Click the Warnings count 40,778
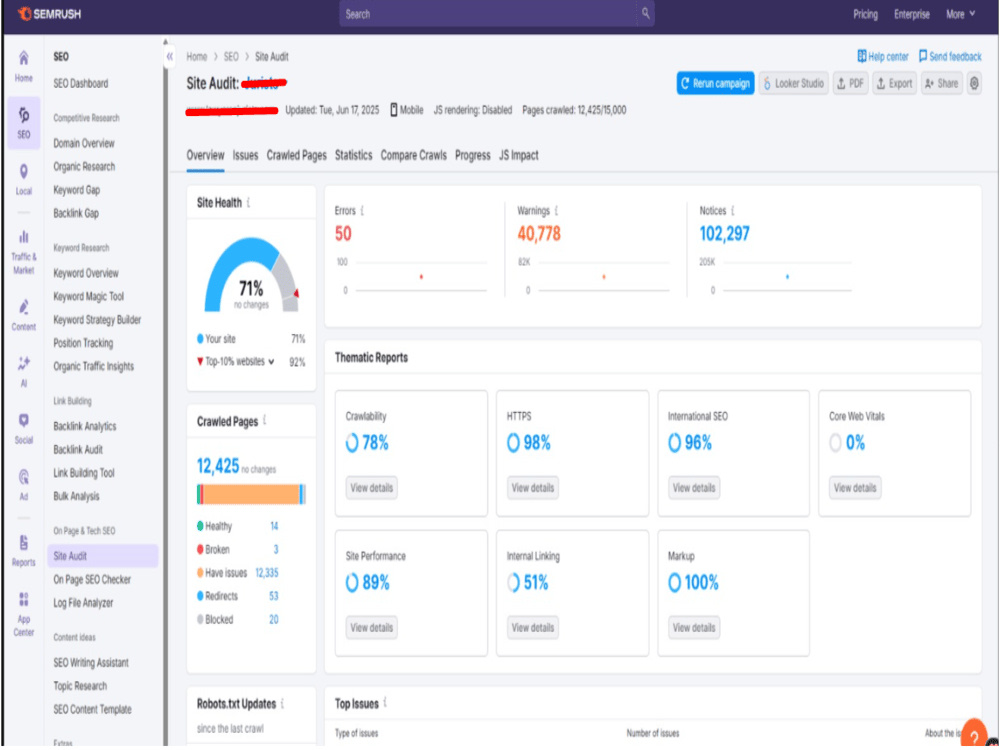The width and height of the screenshot is (1000, 750). coord(539,234)
